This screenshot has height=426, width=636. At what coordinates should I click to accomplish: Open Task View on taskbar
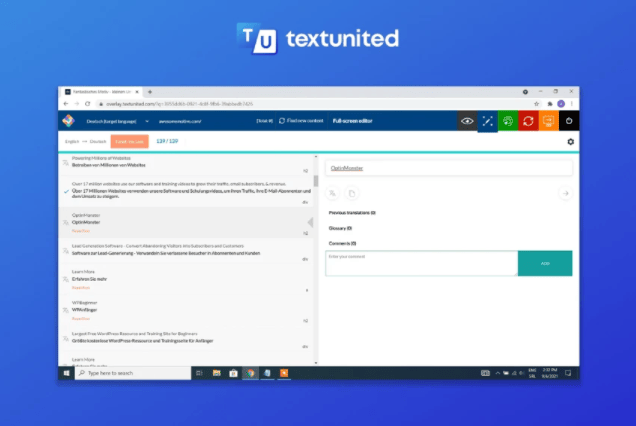click(x=199, y=373)
